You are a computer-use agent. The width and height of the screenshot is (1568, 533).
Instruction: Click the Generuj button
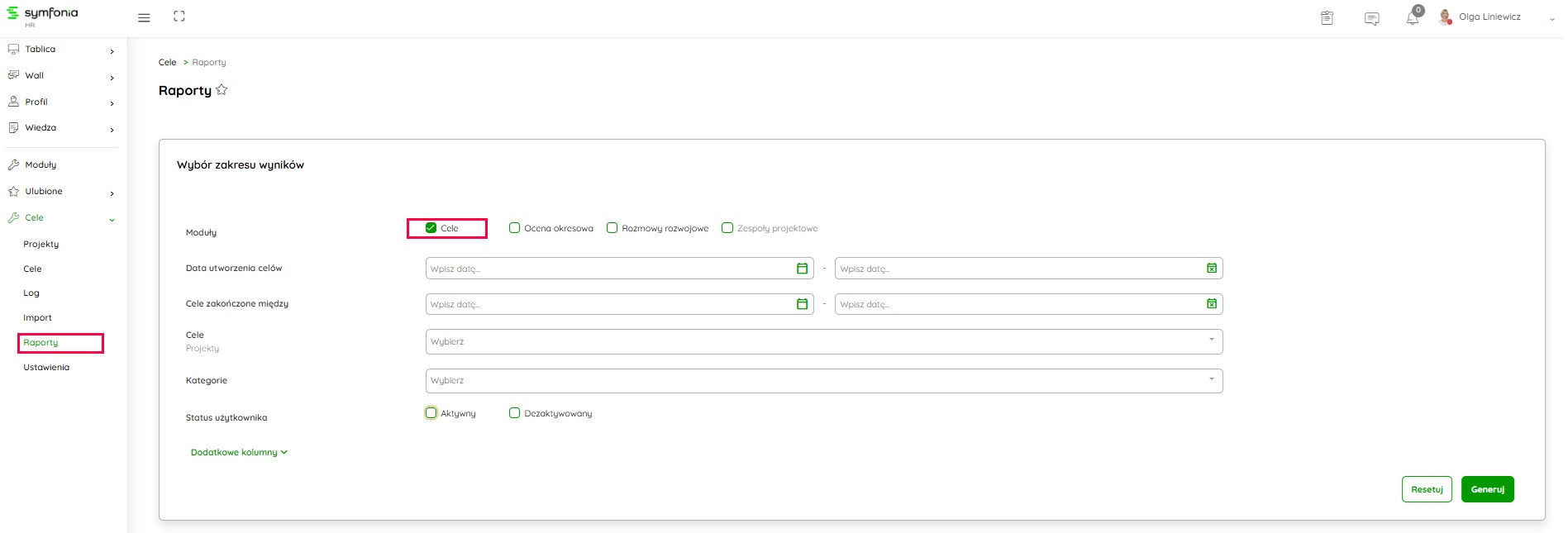tap(1487, 489)
